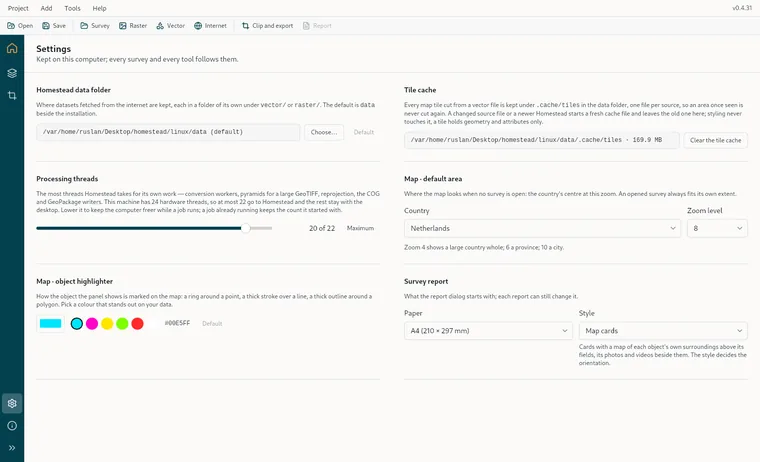Viewport: 760px width, 462px height.
Task: Select the green circle highlighter colour
Action: tap(122, 323)
